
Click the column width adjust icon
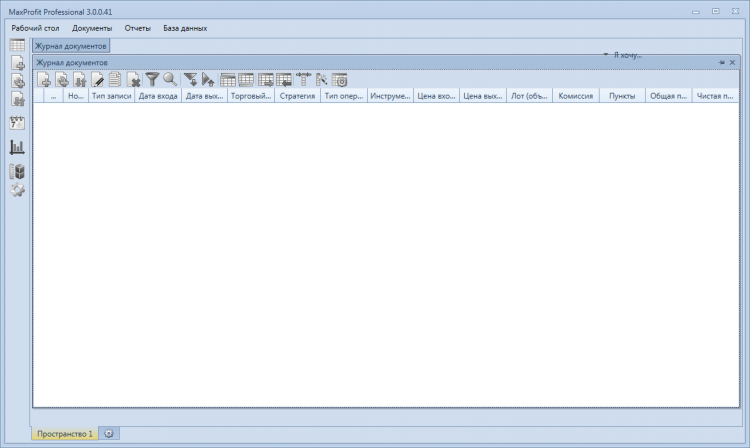(x=303, y=79)
